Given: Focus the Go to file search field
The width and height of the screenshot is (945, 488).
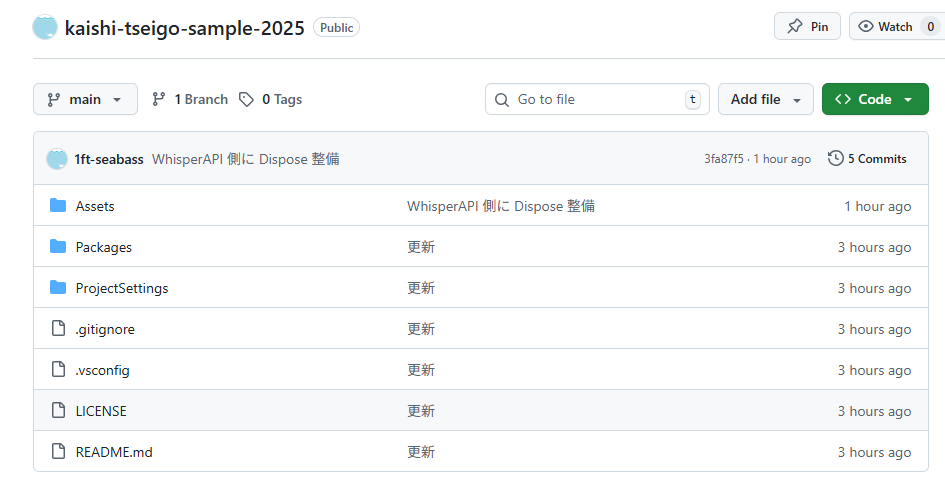Looking at the screenshot, I should (597, 99).
